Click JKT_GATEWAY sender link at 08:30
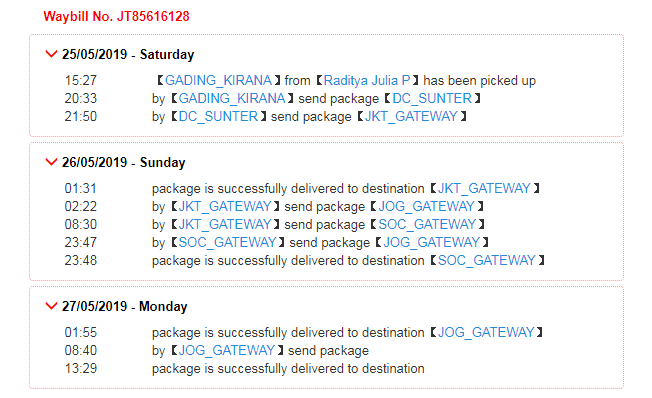Image resolution: width=652 pixels, height=398 pixels. pyautogui.click(x=225, y=225)
